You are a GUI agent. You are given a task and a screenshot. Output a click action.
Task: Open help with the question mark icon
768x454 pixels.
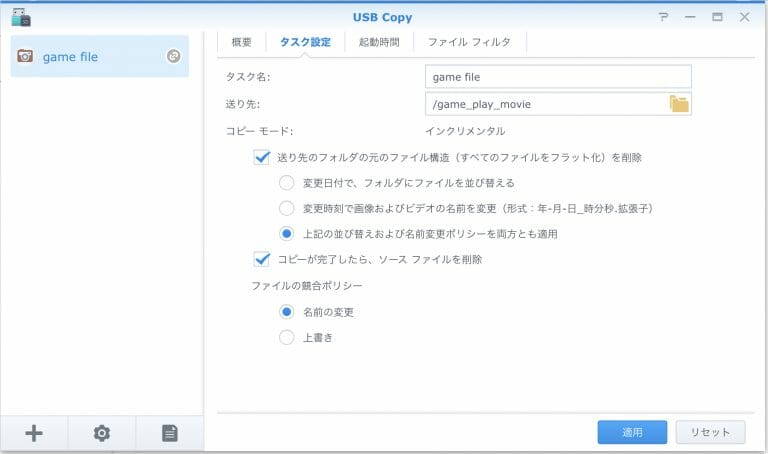pyautogui.click(x=663, y=17)
